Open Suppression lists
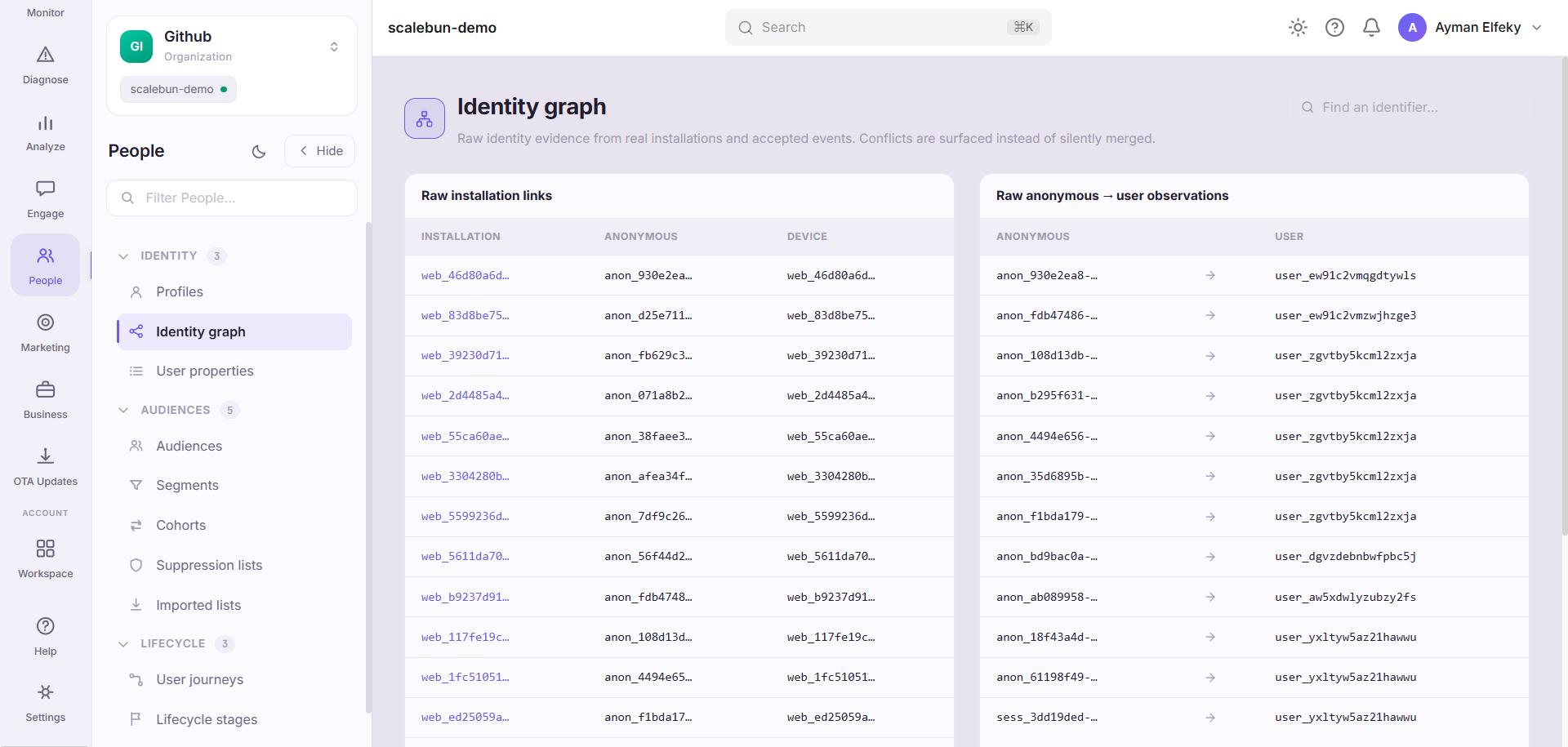Image resolution: width=1568 pixels, height=747 pixels. click(234, 566)
